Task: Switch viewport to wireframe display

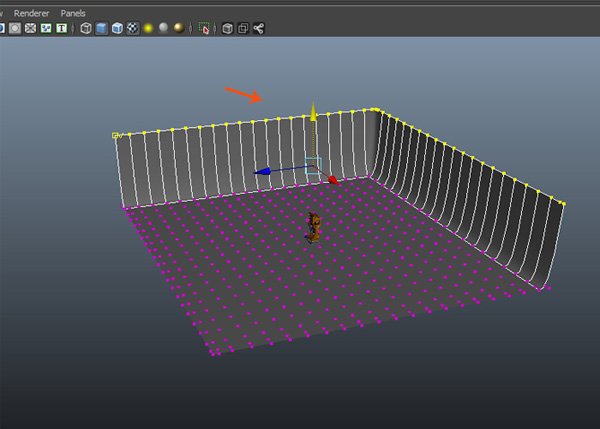Action: (x=86, y=28)
